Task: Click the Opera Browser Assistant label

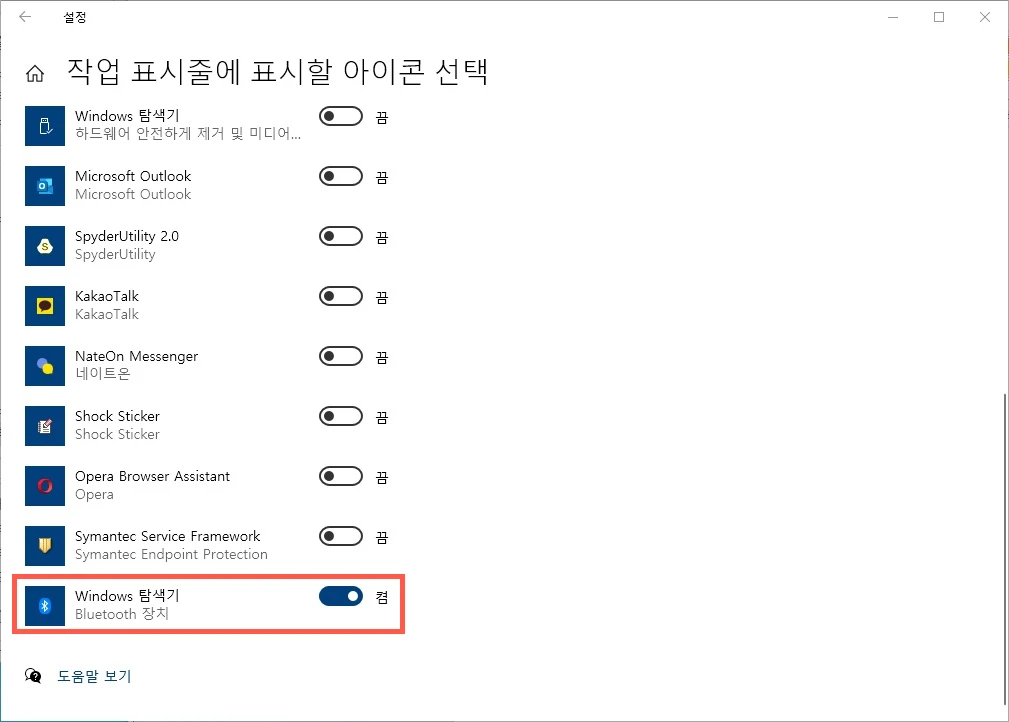Action: click(x=153, y=476)
